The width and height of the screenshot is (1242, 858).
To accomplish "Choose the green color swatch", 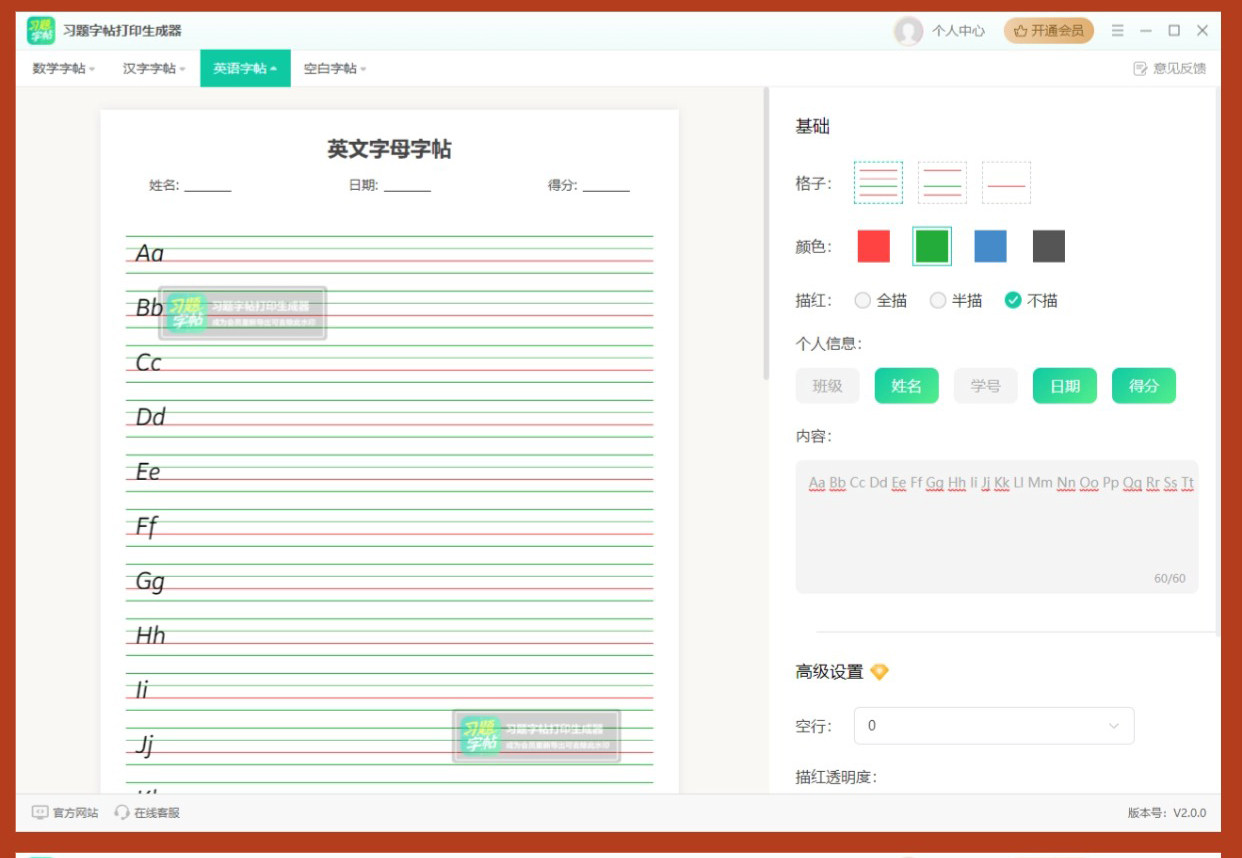I will (932, 246).
